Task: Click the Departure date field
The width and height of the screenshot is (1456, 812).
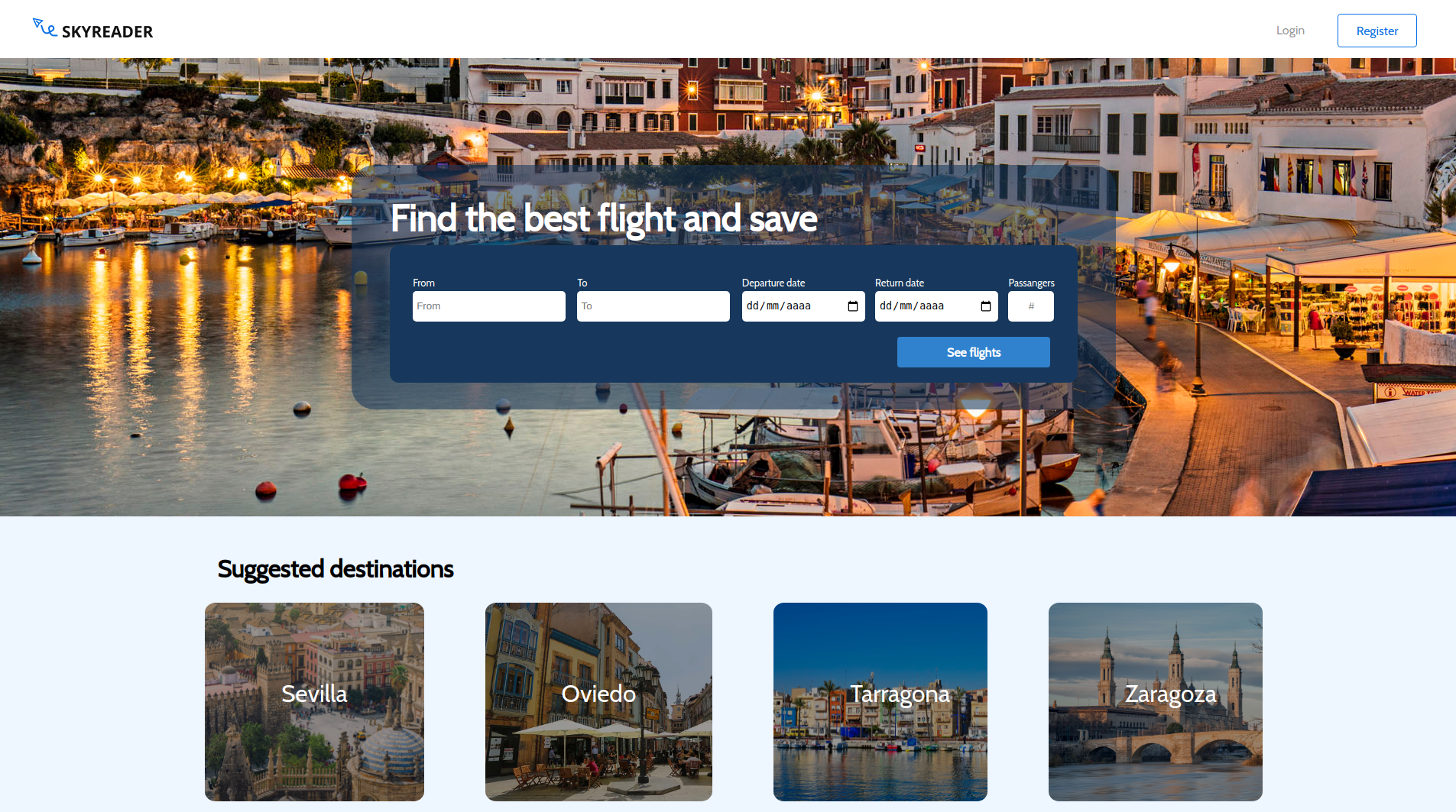Action: [803, 306]
